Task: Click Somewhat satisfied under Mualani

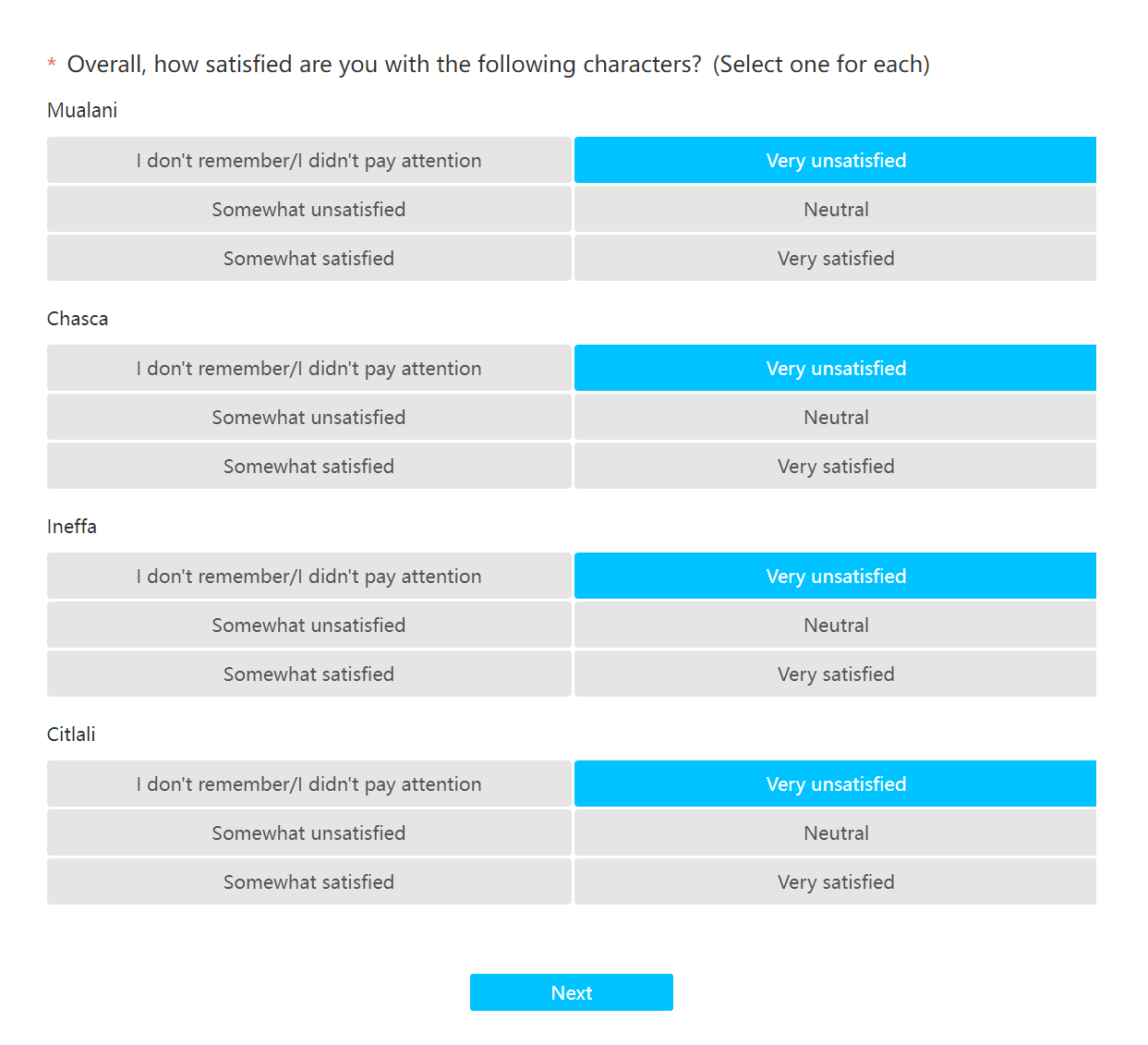Action: point(308,258)
